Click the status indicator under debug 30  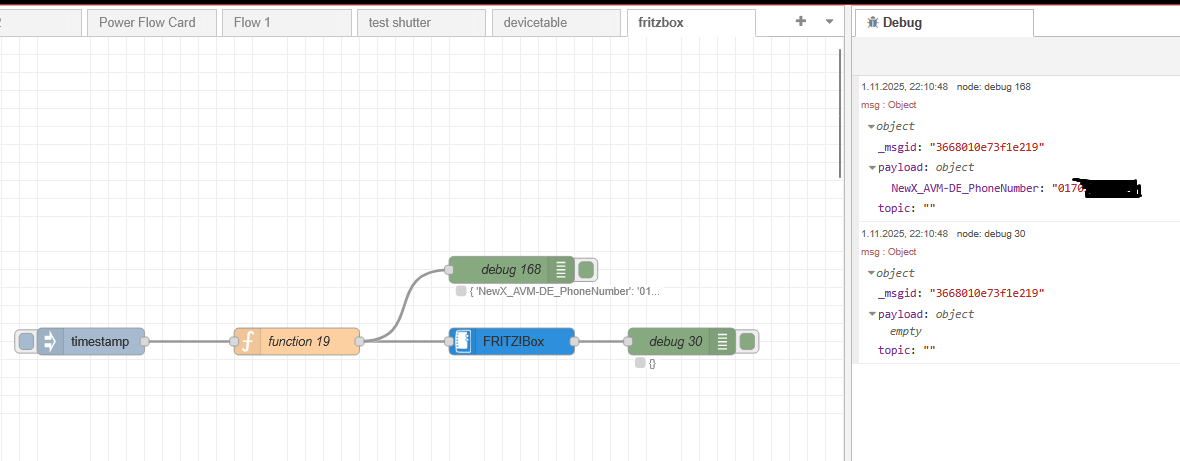point(640,362)
